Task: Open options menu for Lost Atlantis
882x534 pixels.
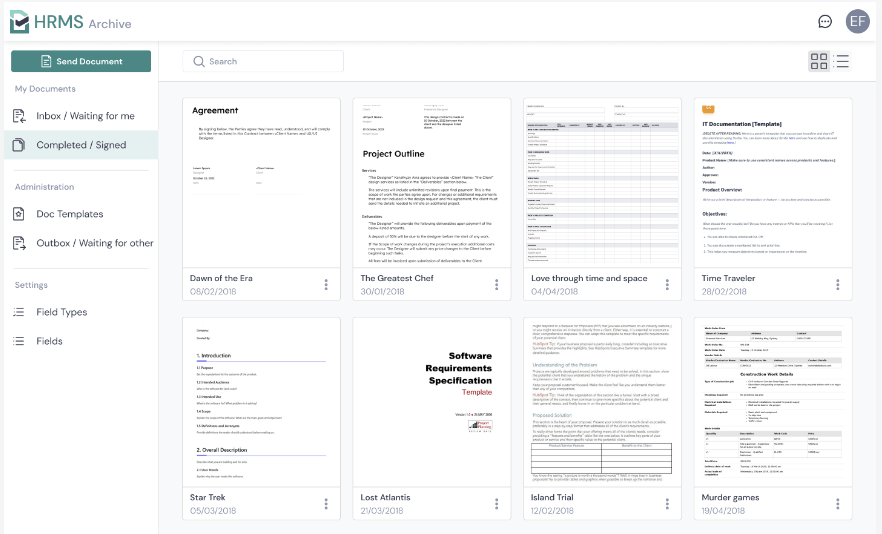Action: click(496, 504)
